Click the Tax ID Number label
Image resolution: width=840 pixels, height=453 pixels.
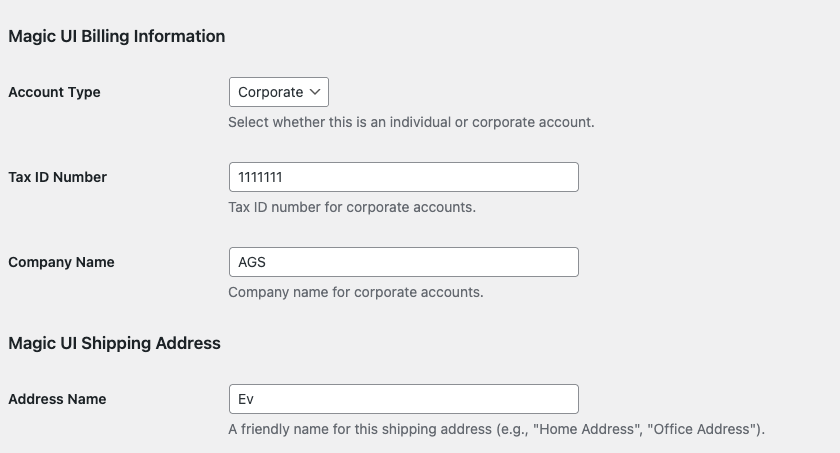click(x=57, y=177)
